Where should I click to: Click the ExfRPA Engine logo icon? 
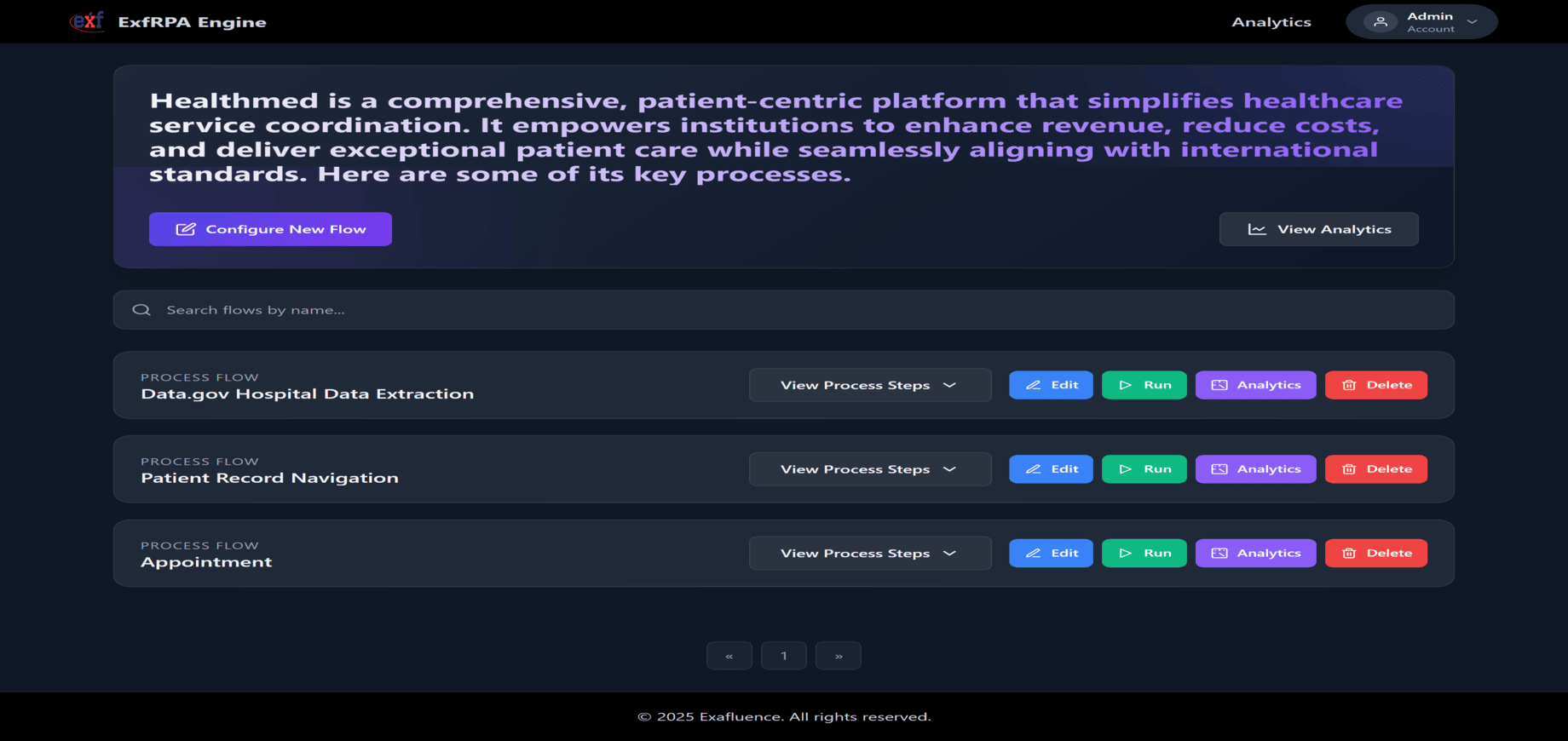point(87,21)
